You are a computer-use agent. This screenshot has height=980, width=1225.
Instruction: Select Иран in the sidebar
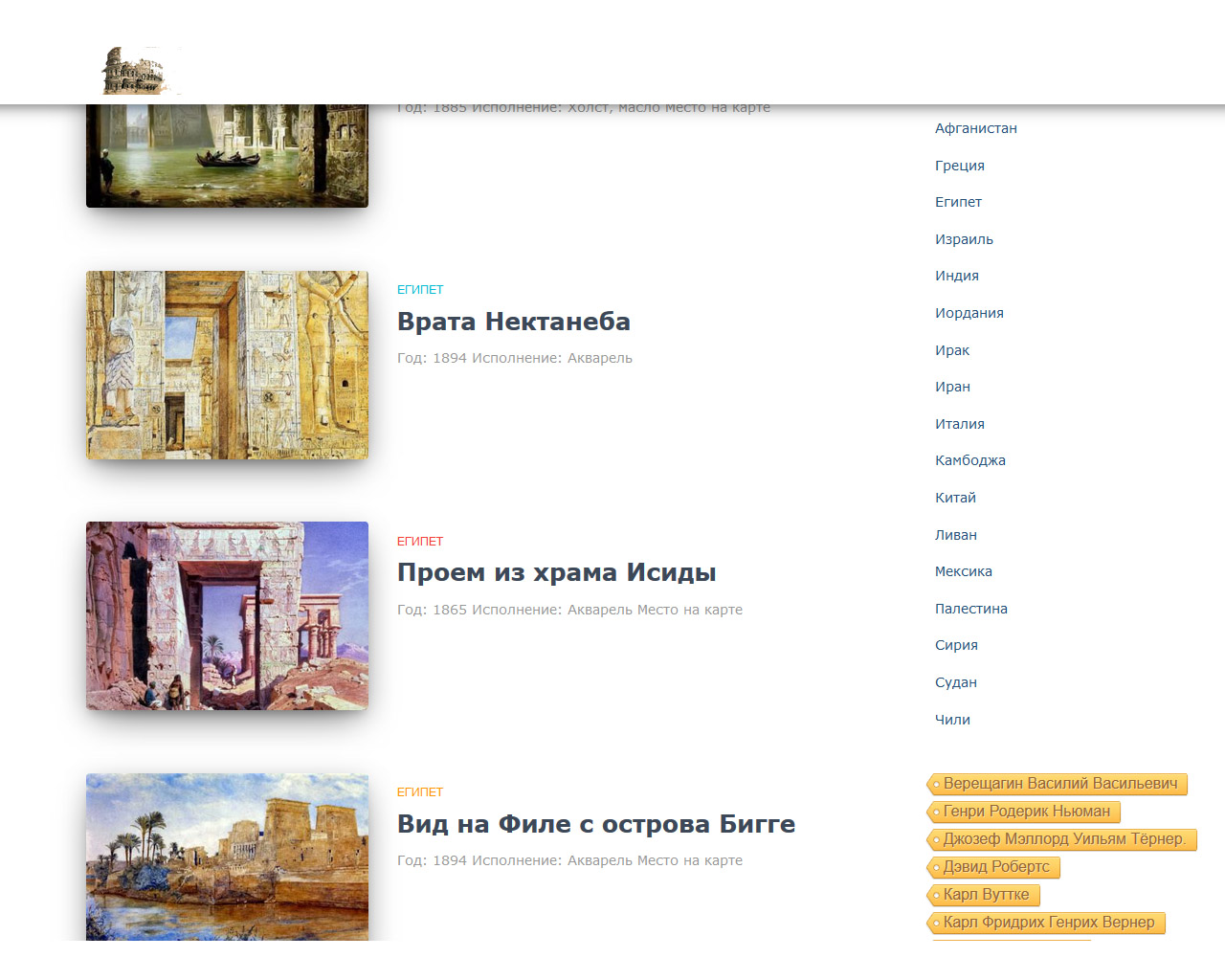[952, 387]
